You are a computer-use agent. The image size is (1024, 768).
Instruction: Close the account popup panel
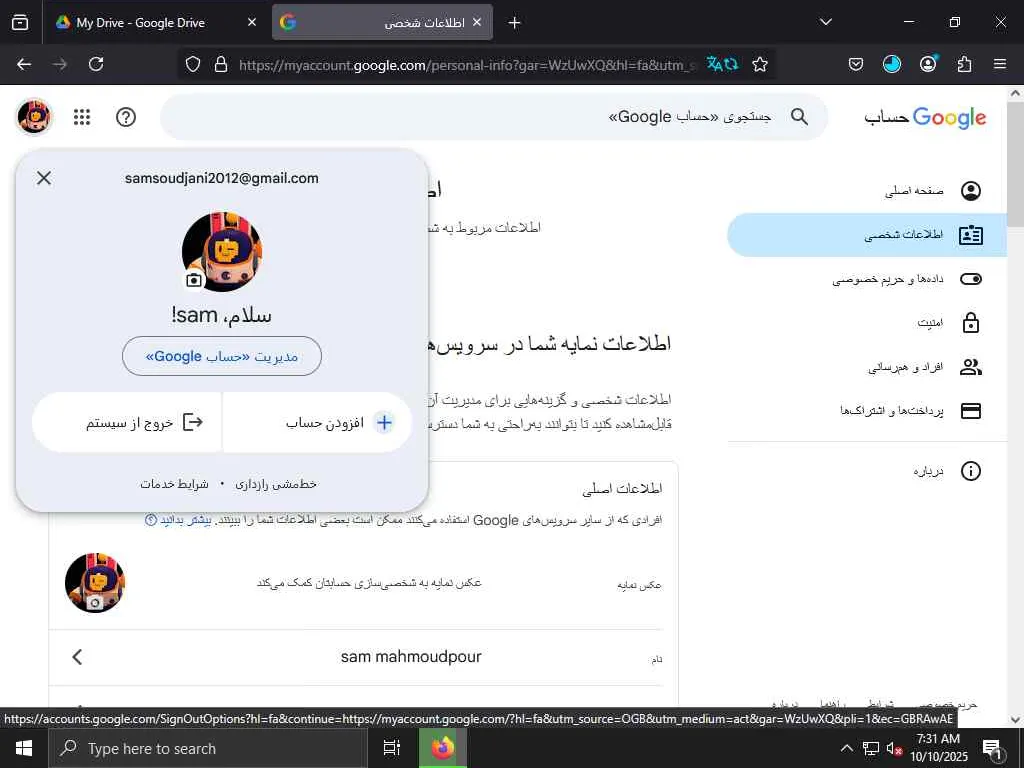click(44, 178)
